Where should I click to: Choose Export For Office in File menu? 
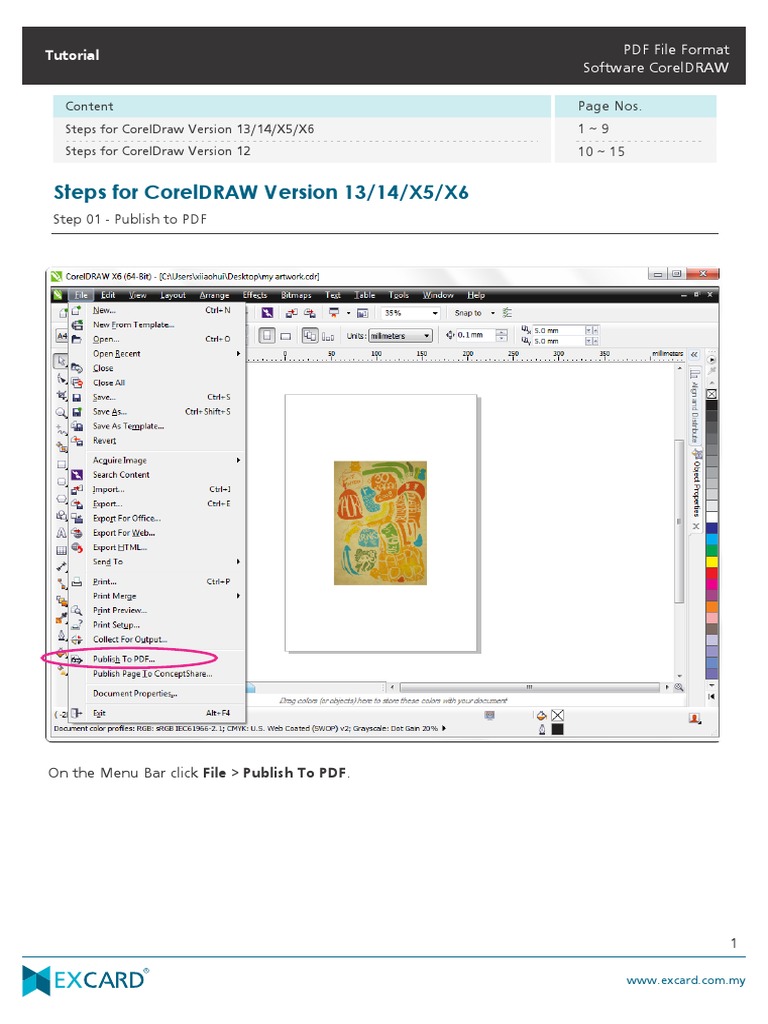pyautogui.click(x=157, y=519)
